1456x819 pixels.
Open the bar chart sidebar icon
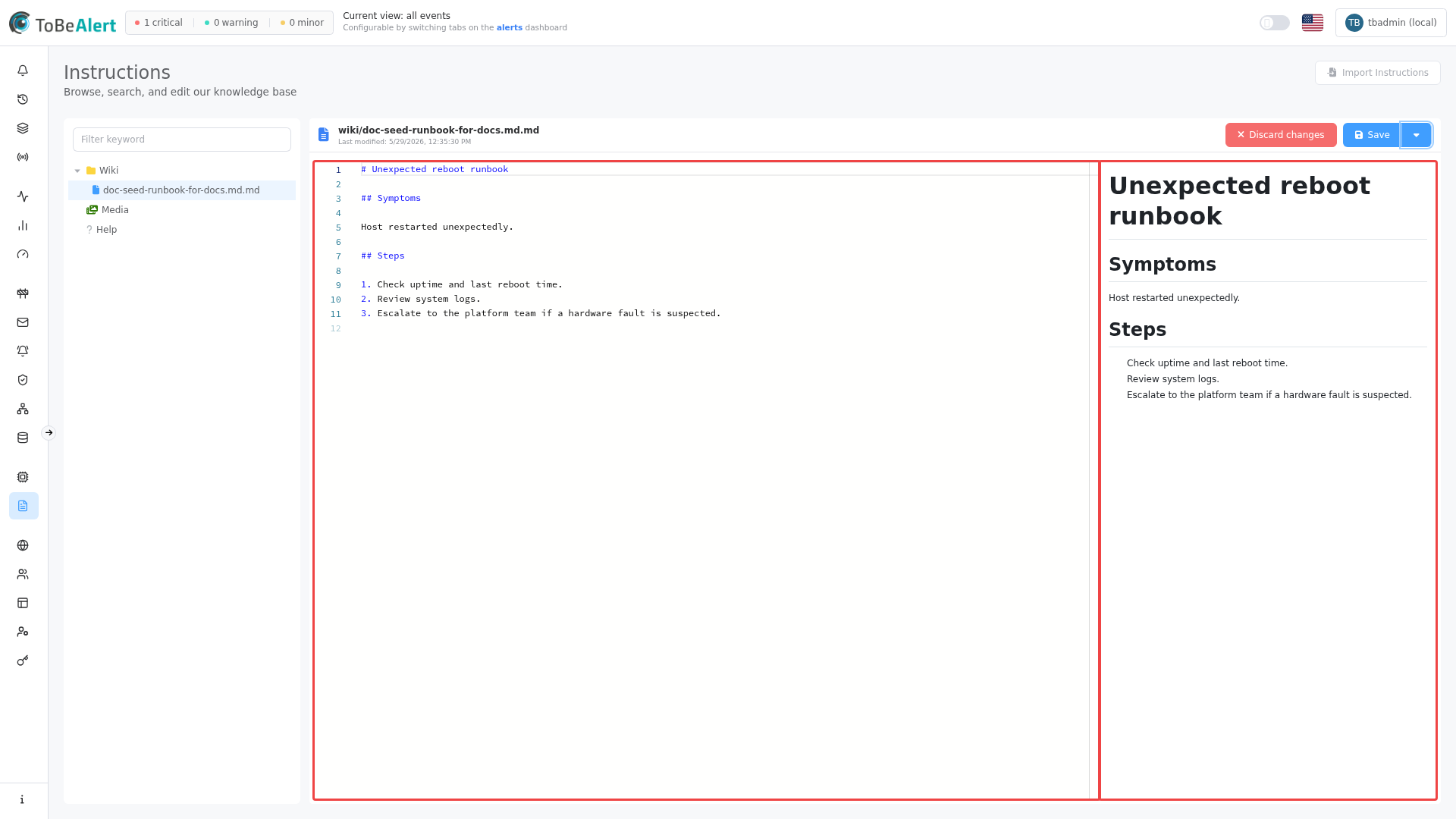pos(23,225)
